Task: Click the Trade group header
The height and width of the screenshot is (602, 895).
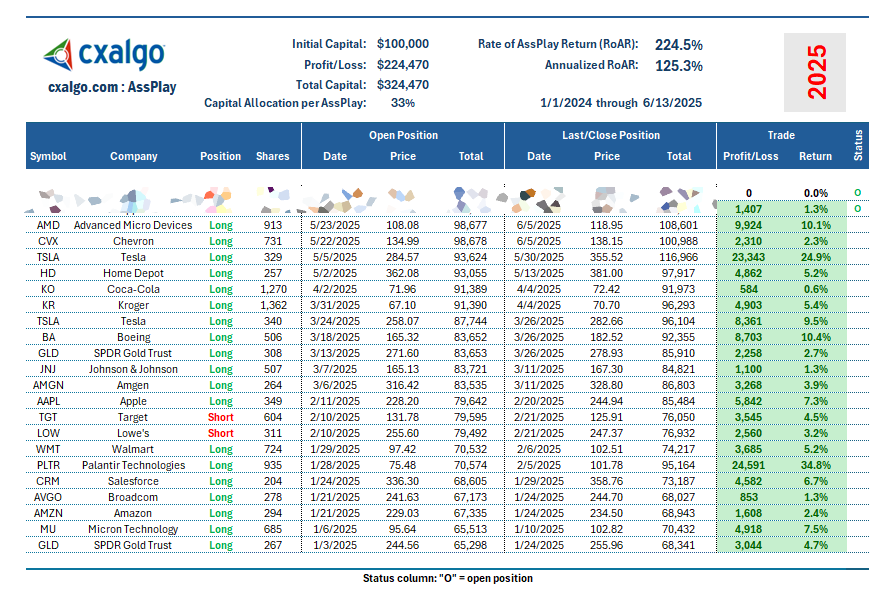Action: 781,135
